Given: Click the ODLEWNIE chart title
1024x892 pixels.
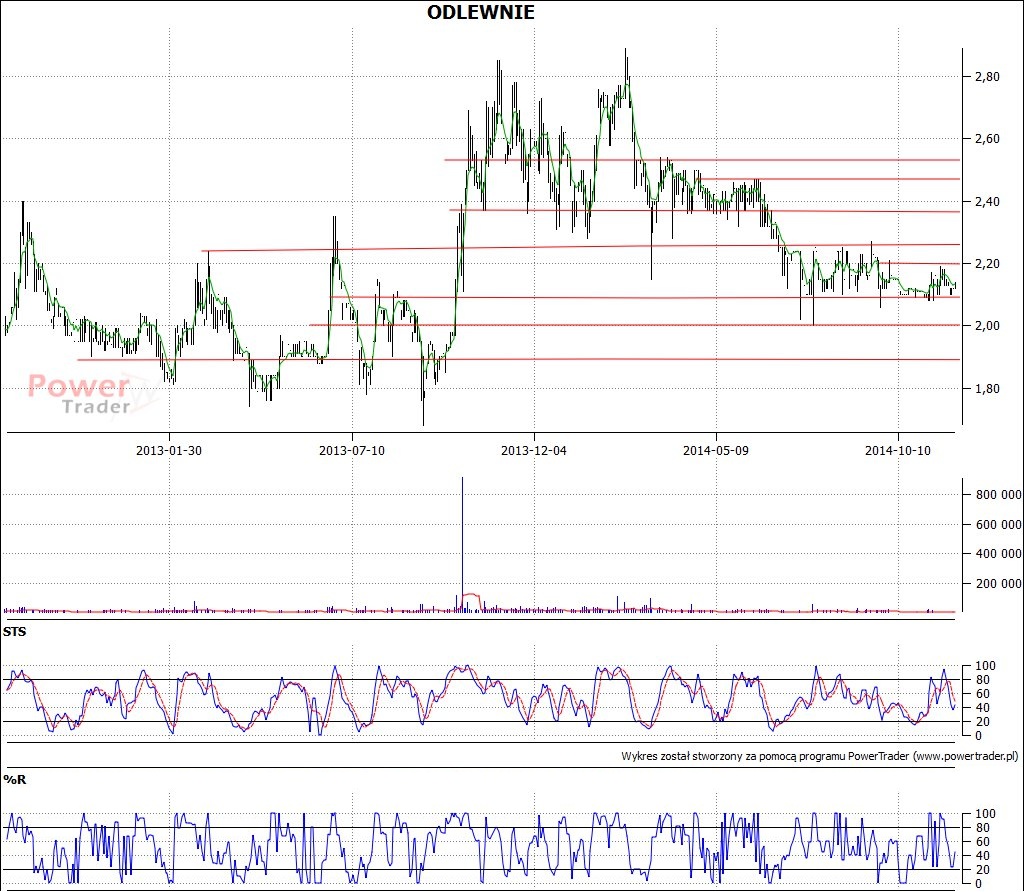Looking at the screenshot, I should (x=481, y=12).
